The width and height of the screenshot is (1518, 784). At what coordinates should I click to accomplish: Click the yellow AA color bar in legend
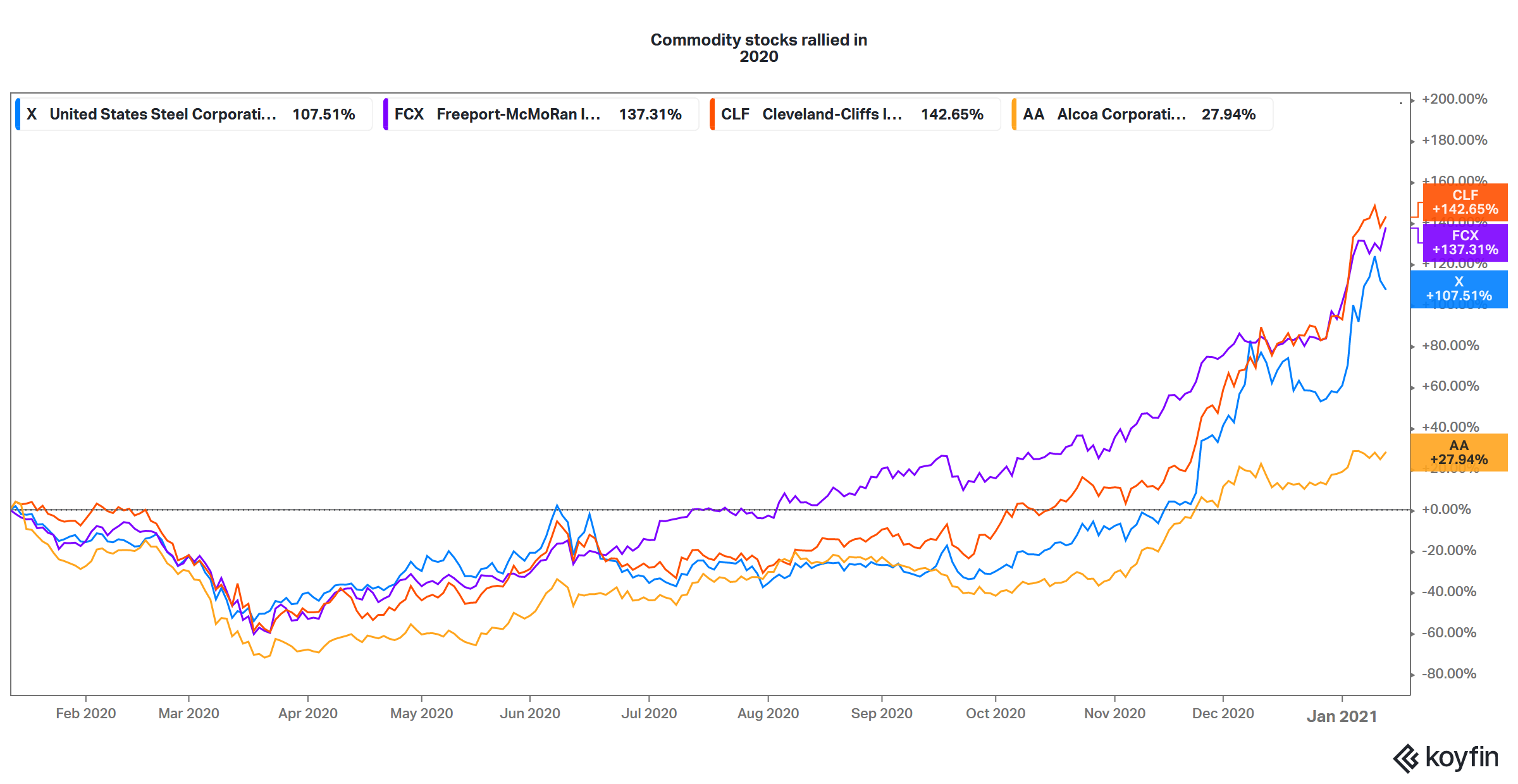pos(1015,114)
